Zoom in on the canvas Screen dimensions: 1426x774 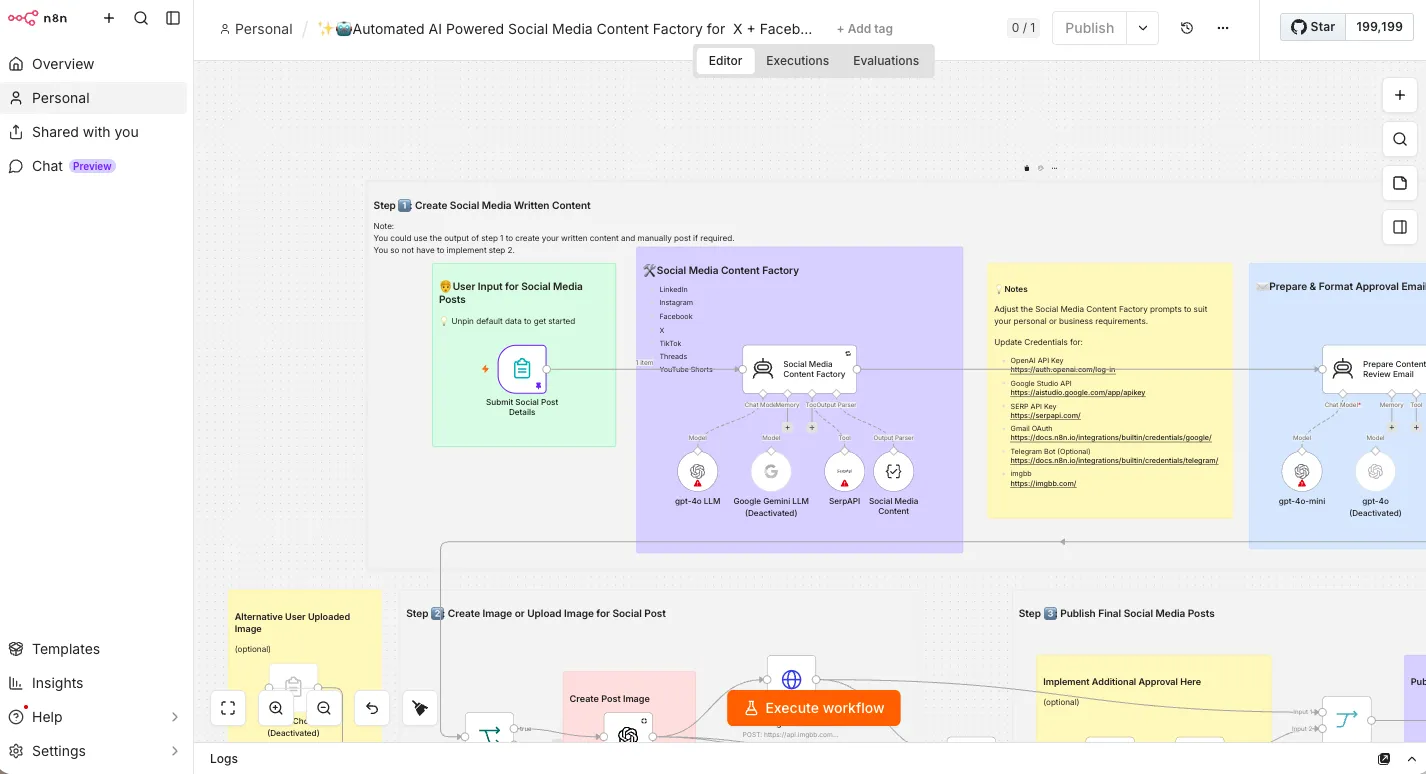[x=276, y=708]
